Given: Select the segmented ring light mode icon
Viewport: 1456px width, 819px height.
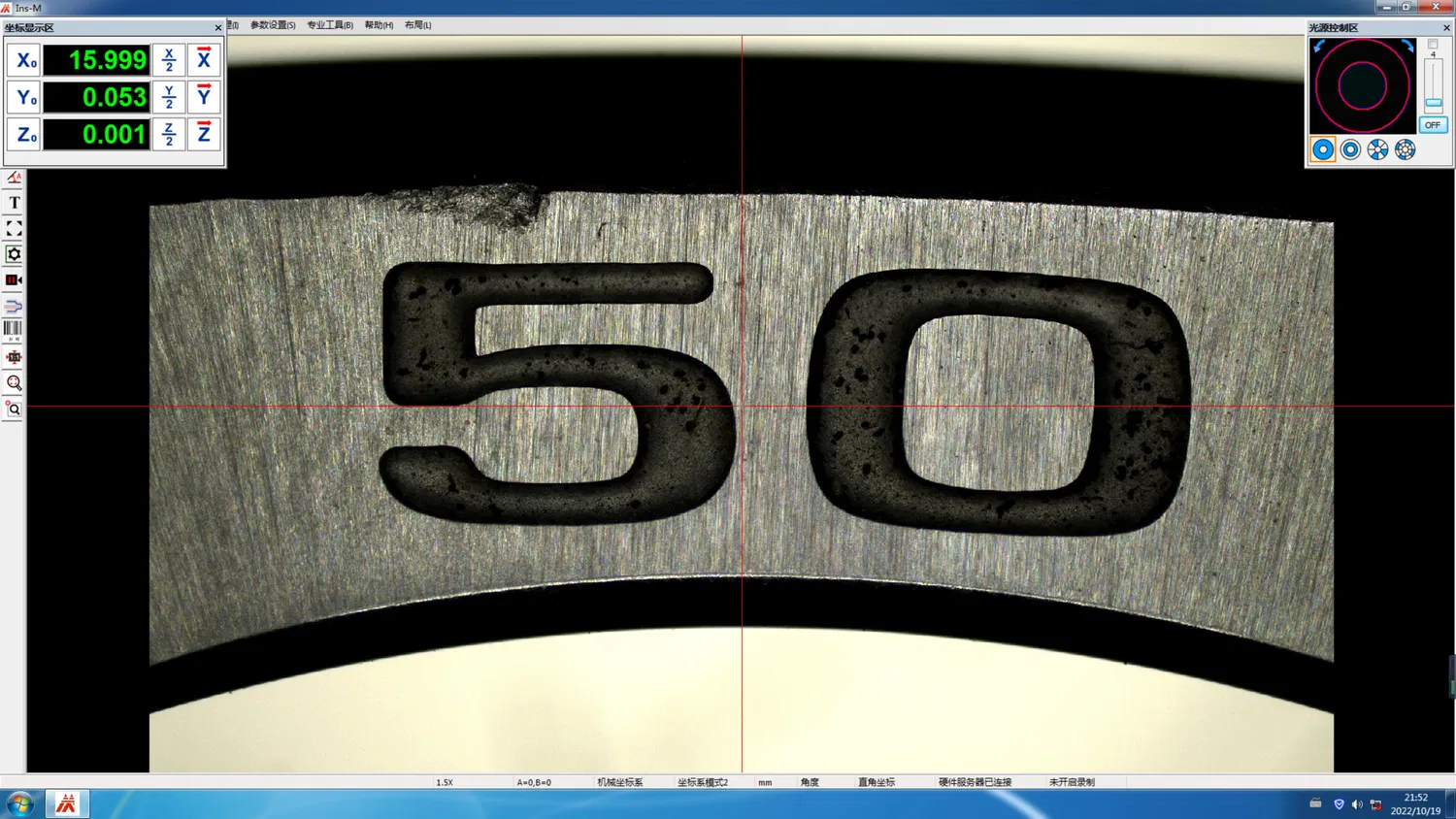Looking at the screenshot, I should [1377, 149].
